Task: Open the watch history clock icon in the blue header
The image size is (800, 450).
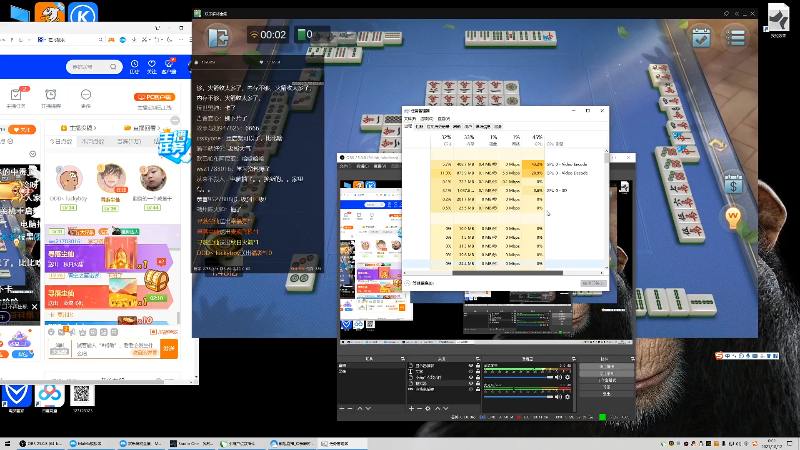Action: coord(134,64)
